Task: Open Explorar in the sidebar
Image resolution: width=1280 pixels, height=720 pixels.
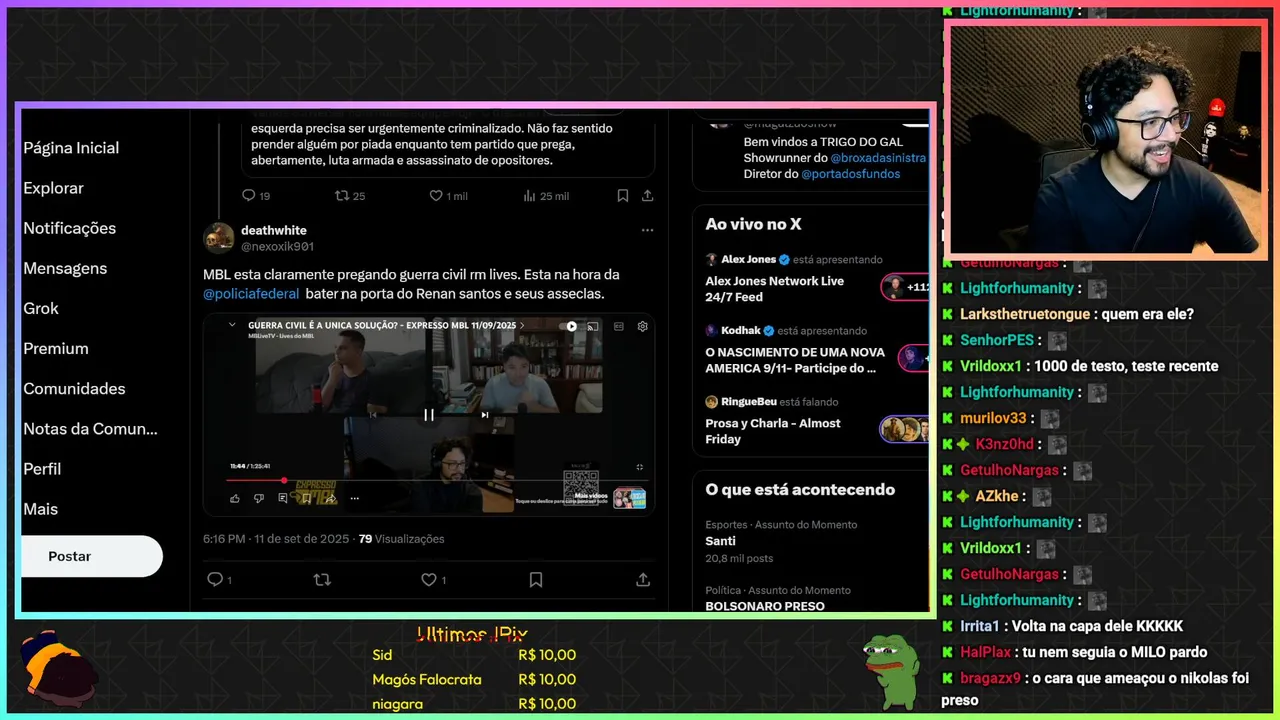Action: (53, 188)
